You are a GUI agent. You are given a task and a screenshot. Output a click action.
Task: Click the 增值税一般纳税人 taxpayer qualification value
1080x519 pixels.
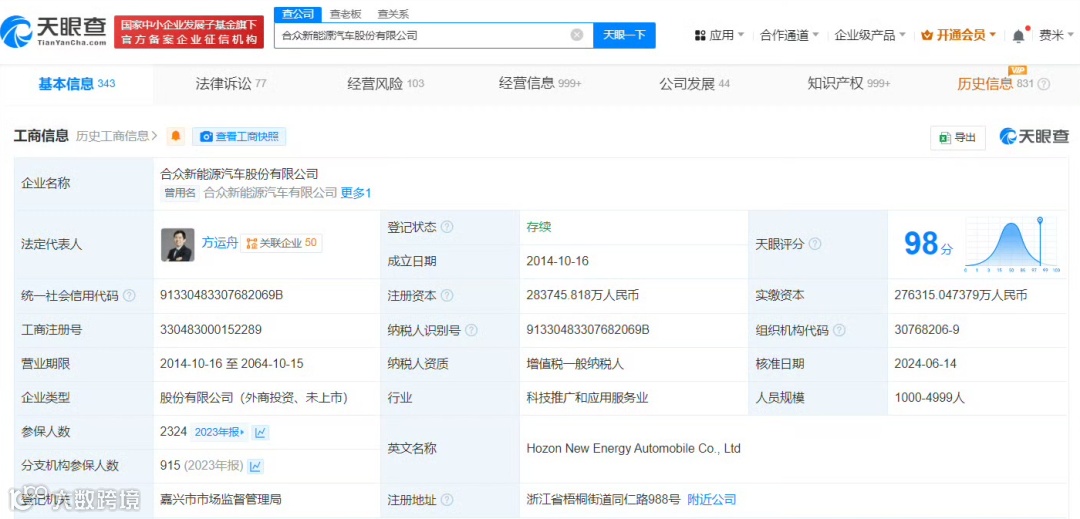click(574, 364)
